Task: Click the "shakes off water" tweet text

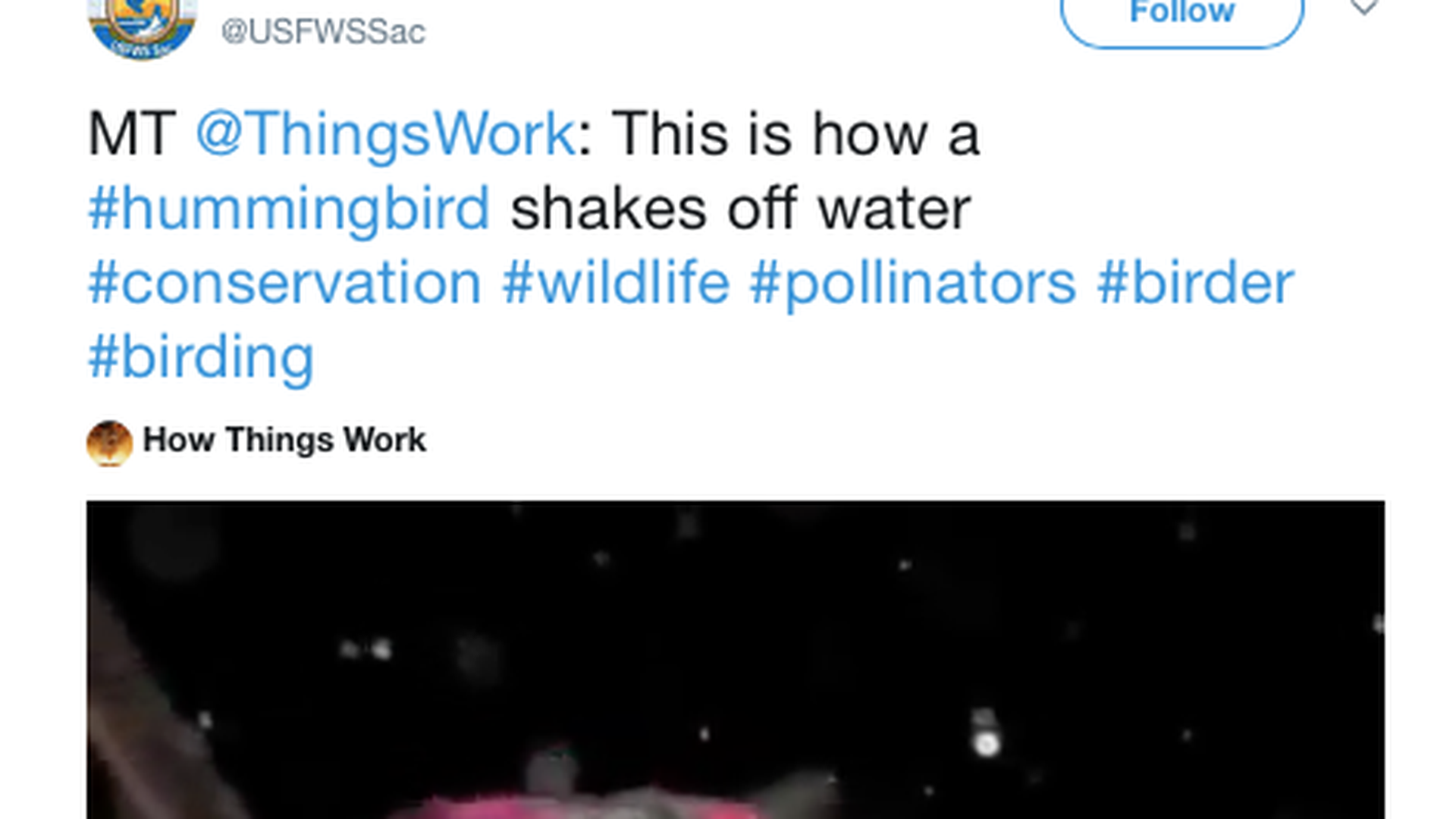Action: (740, 209)
